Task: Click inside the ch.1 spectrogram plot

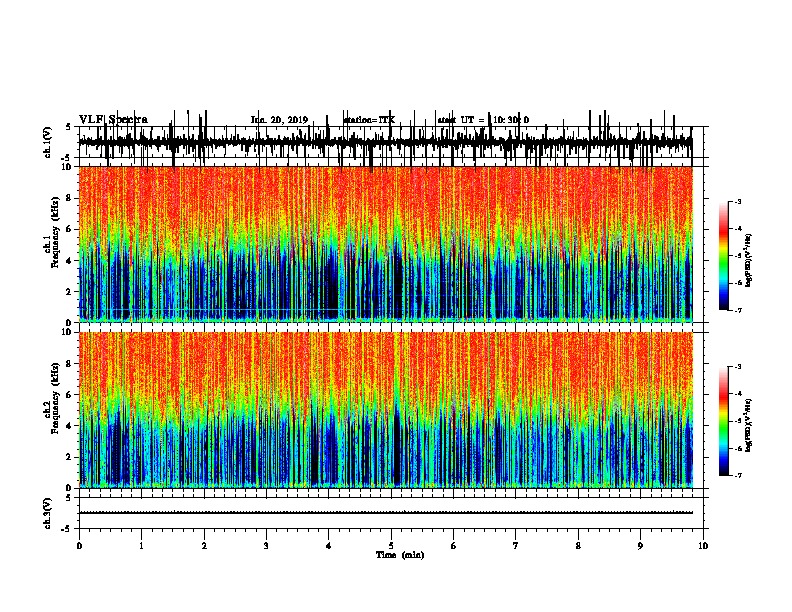Action: (x=385, y=244)
